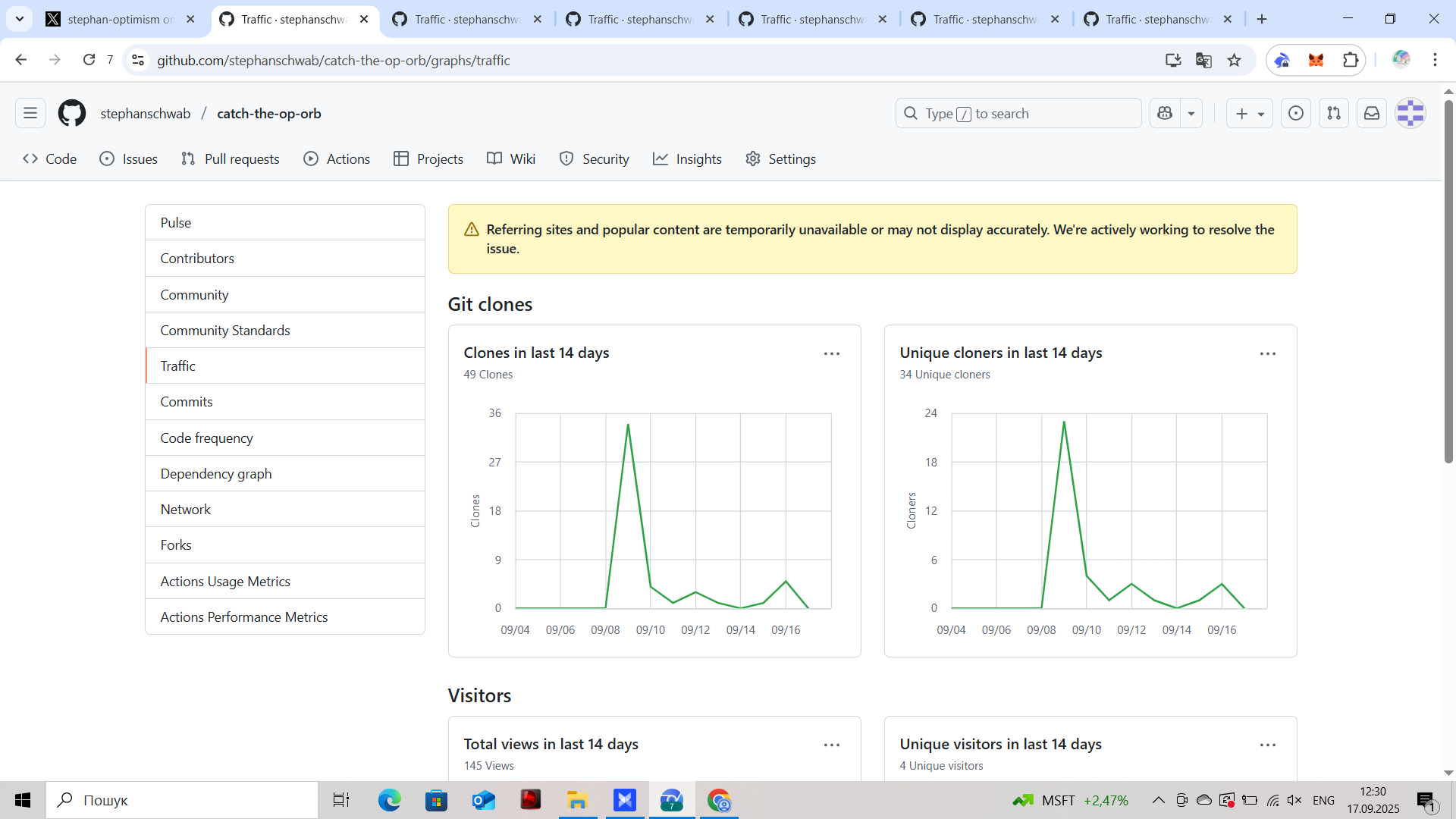The height and width of the screenshot is (819, 1456).
Task: Open the Insights repository tab
Action: [687, 159]
